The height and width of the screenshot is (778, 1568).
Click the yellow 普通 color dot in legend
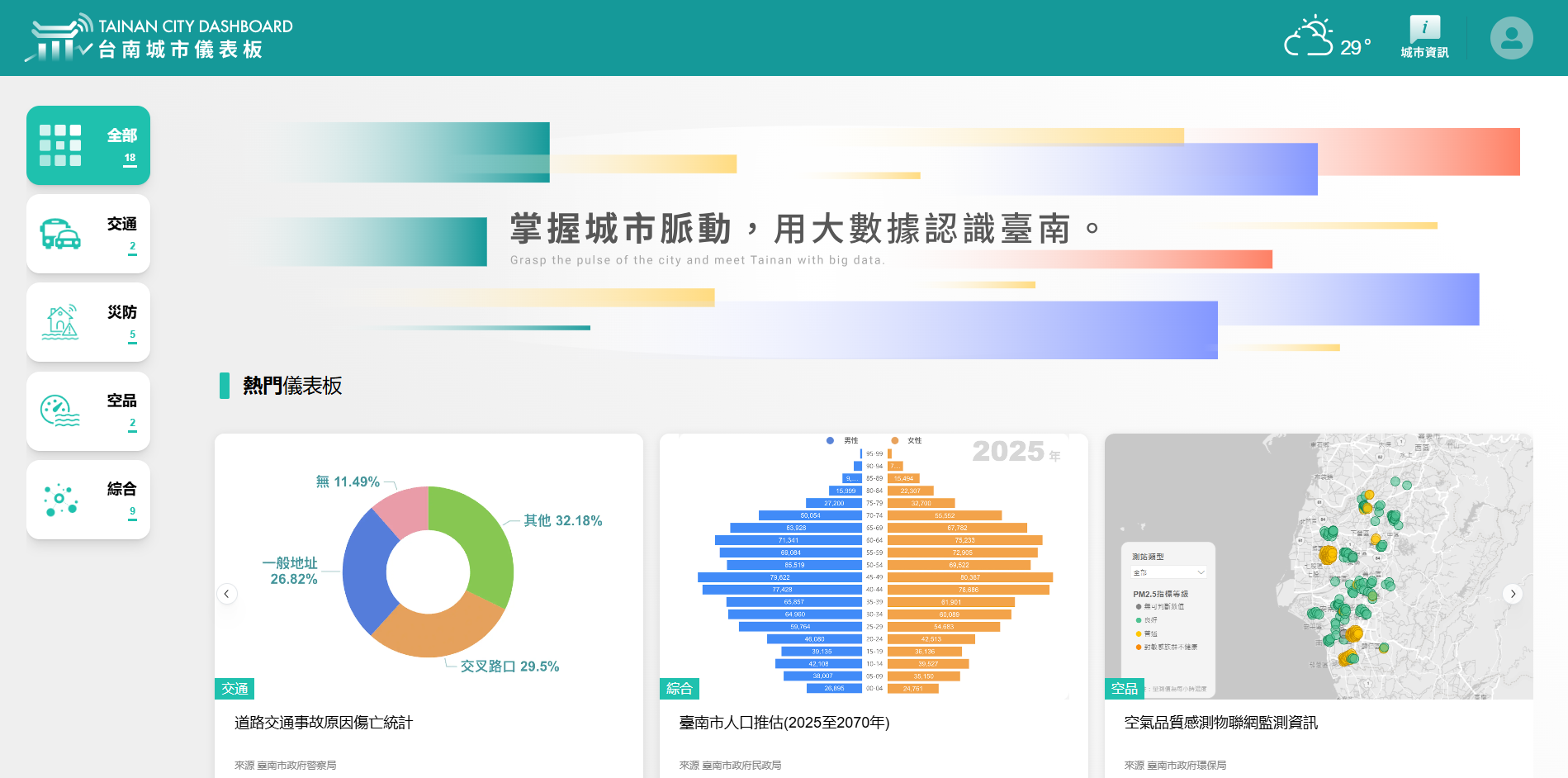[1139, 633]
